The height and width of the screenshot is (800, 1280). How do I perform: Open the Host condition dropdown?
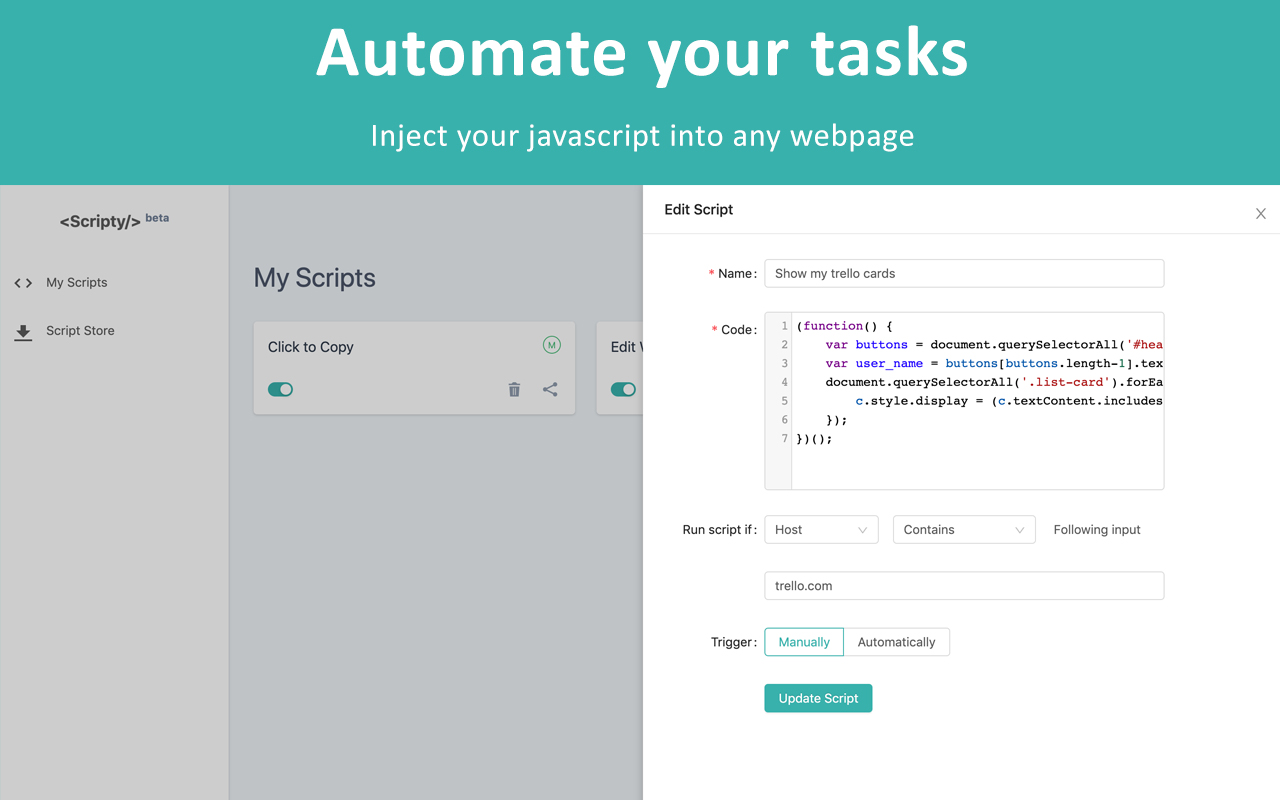pyautogui.click(x=820, y=529)
